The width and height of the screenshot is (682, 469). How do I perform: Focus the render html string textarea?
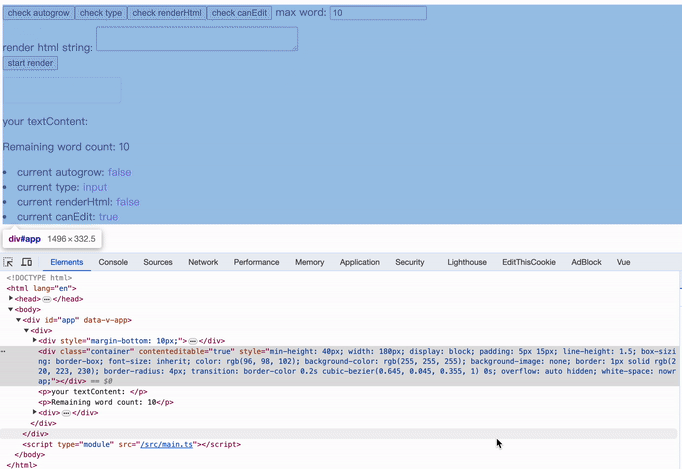click(197, 38)
